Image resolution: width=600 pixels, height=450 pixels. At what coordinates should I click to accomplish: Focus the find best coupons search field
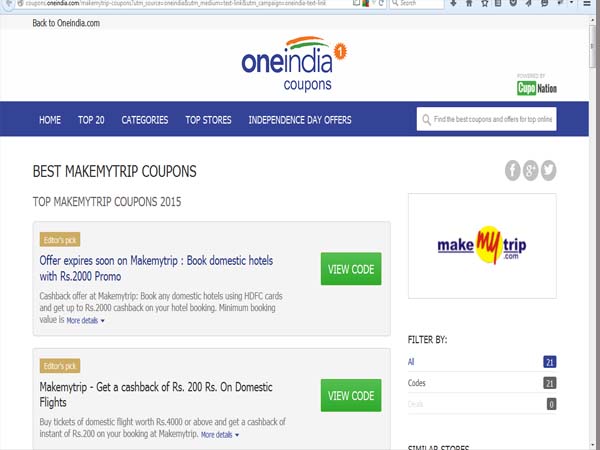(487, 119)
